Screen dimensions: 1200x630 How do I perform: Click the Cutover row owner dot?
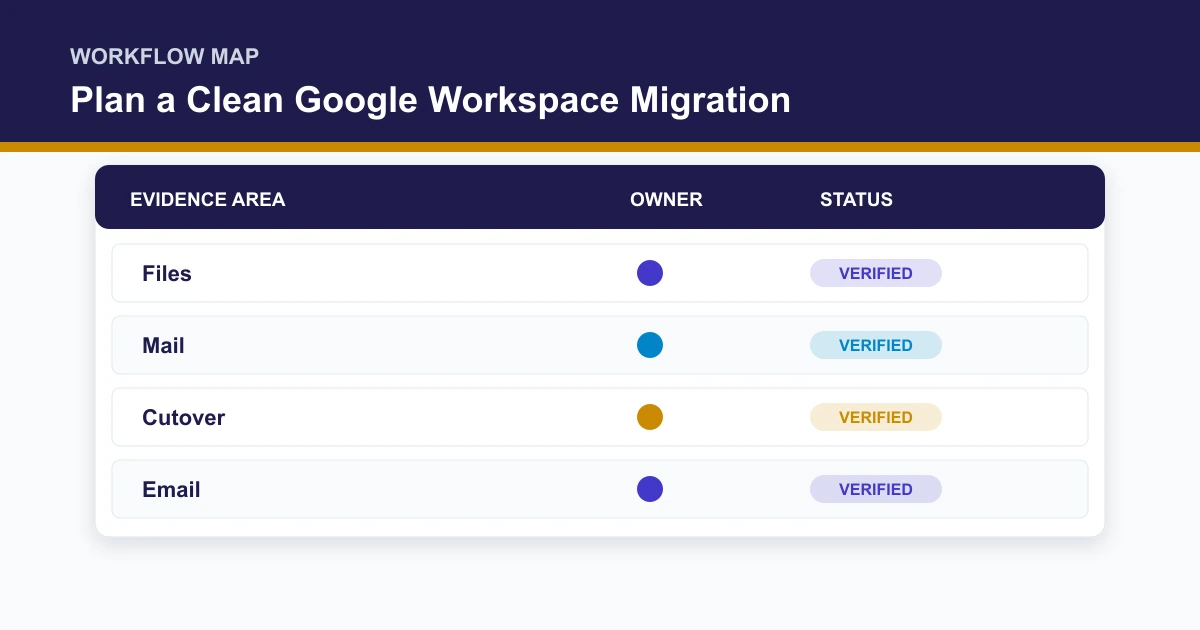coord(650,417)
